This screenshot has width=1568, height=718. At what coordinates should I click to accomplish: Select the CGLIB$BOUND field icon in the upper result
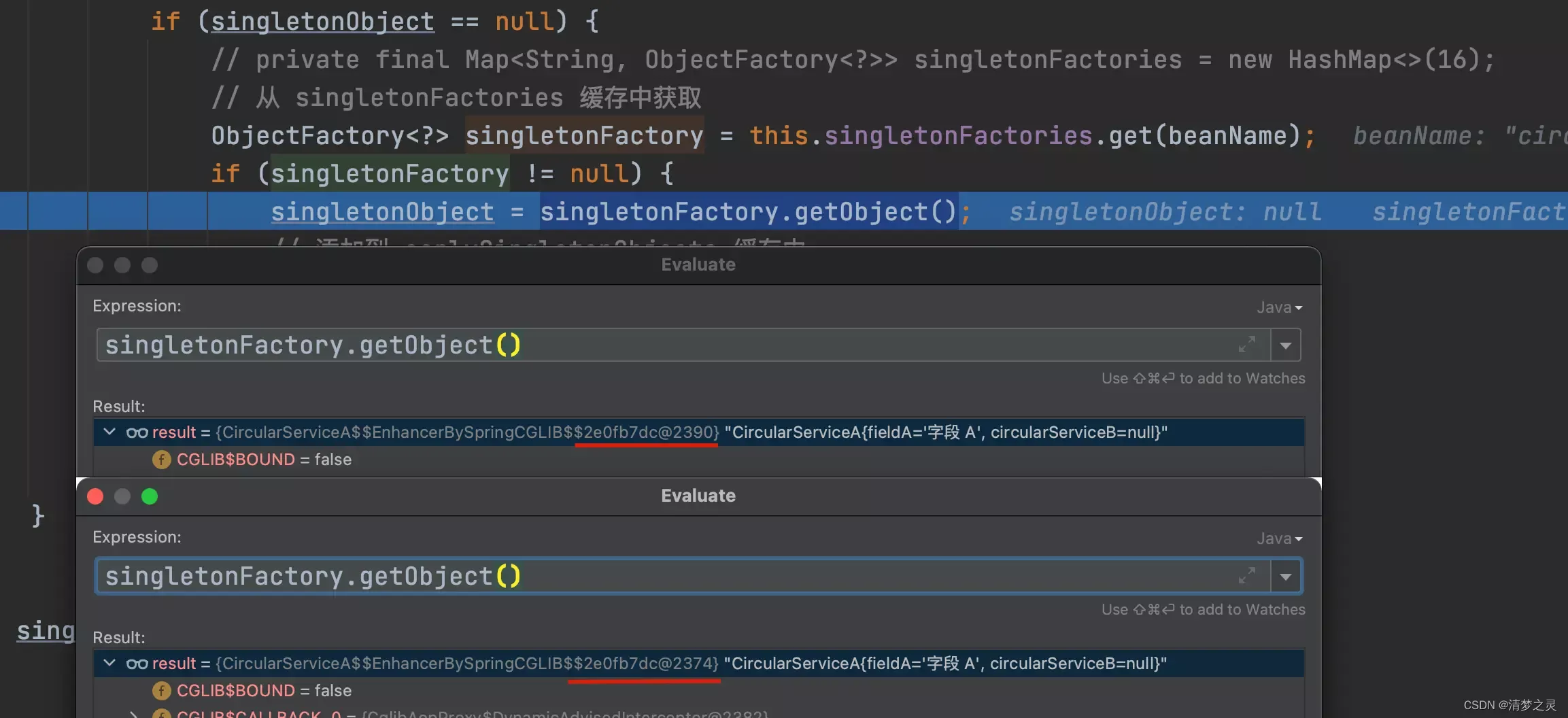[x=161, y=460]
